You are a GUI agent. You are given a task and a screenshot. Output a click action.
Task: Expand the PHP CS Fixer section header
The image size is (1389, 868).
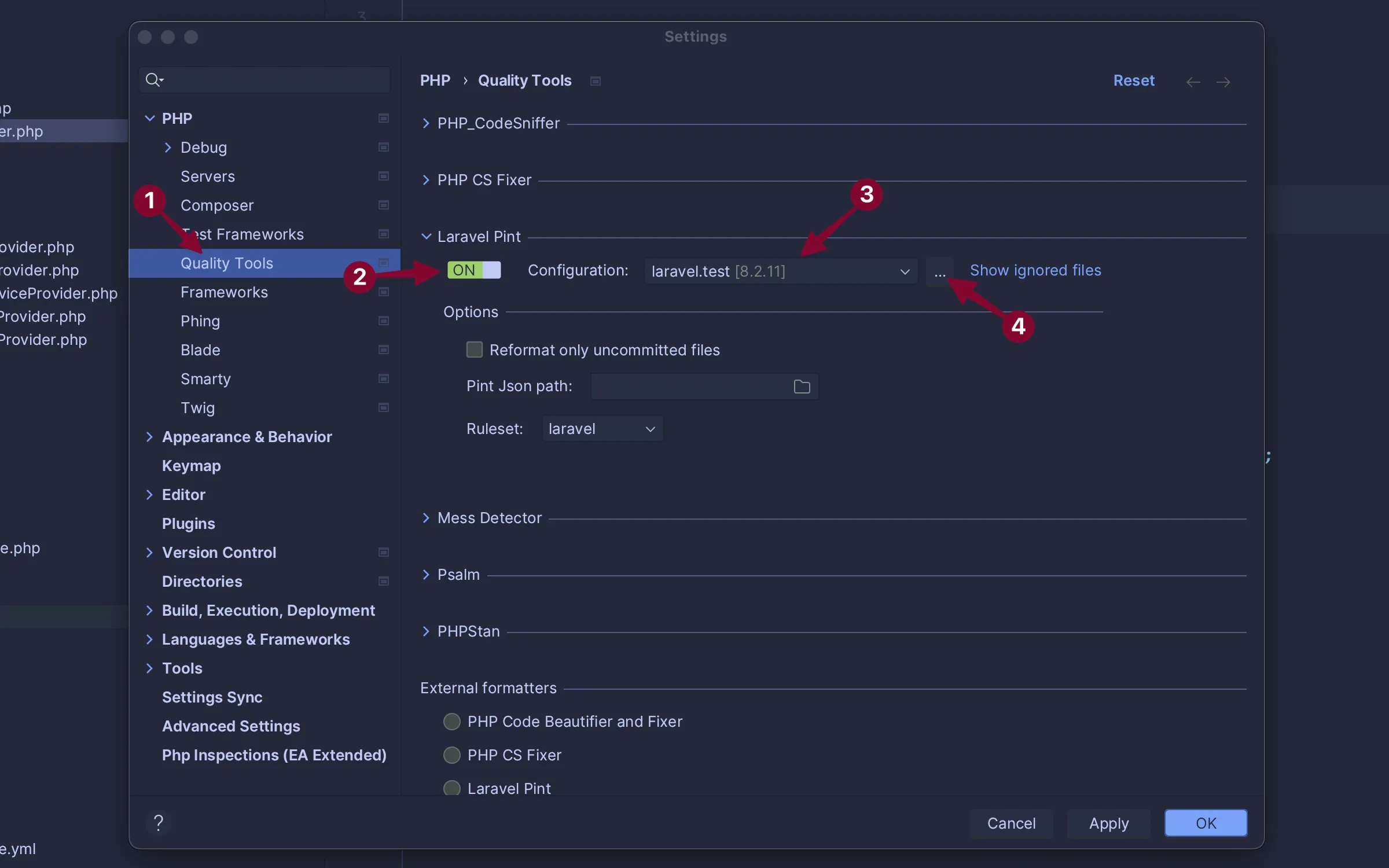click(x=427, y=180)
